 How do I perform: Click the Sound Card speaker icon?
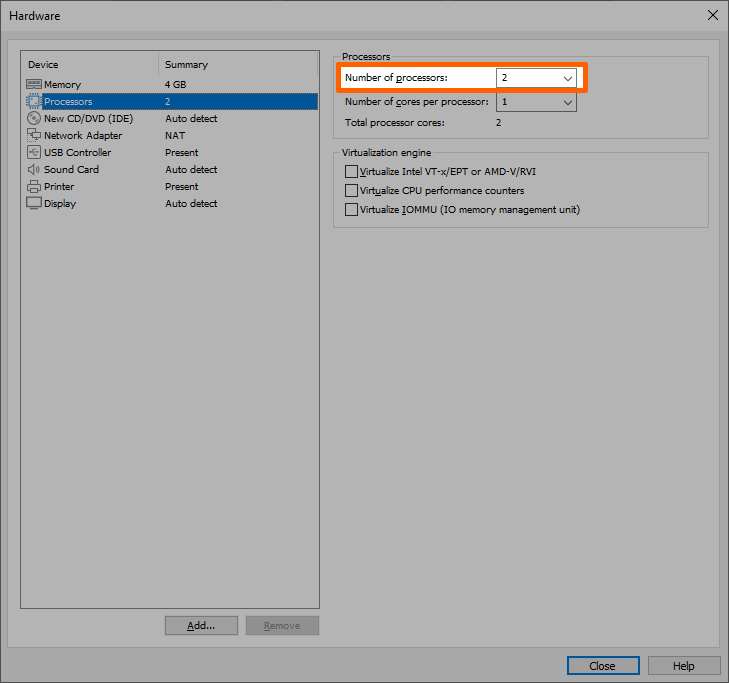pyautogui.click(x=34, y=170)
